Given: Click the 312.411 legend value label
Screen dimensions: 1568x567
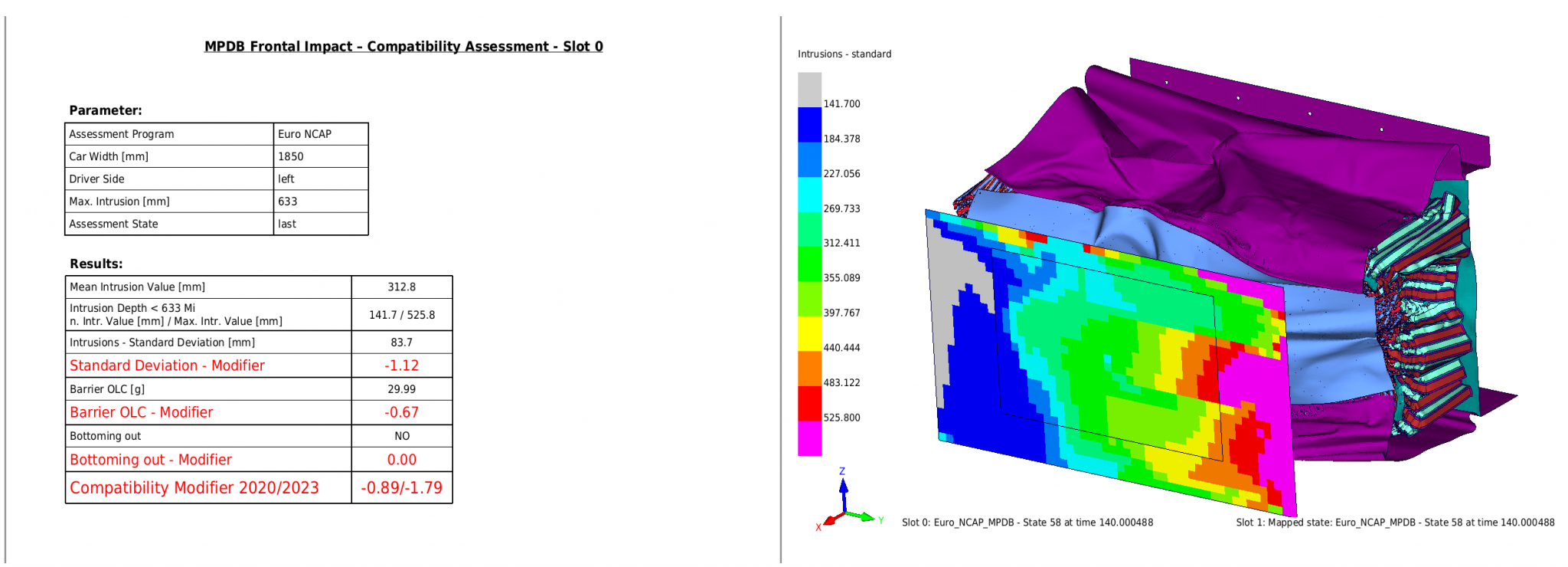Looking at the screenshot, I should point(841,243).
